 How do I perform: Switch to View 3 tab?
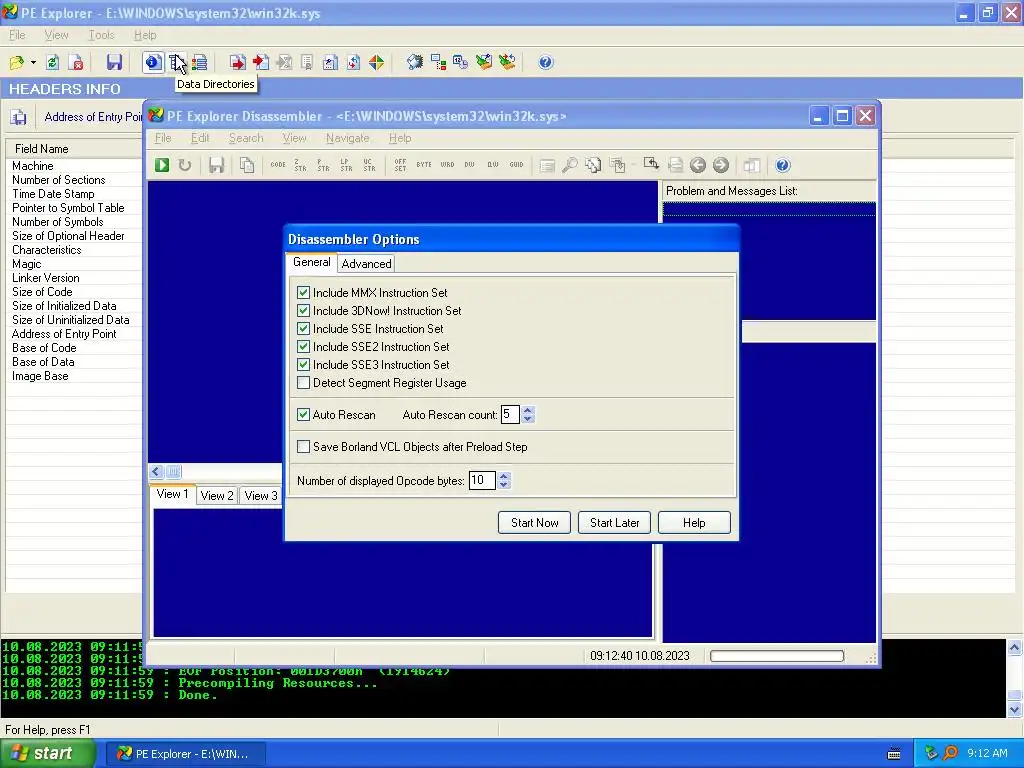coord(261,496)
